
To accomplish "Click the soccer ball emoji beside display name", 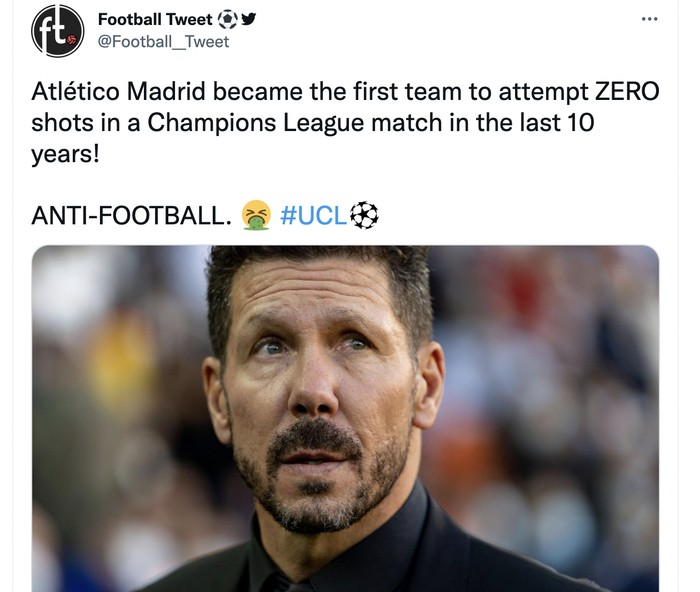I will pyautogui.click(x=228, y=19).
